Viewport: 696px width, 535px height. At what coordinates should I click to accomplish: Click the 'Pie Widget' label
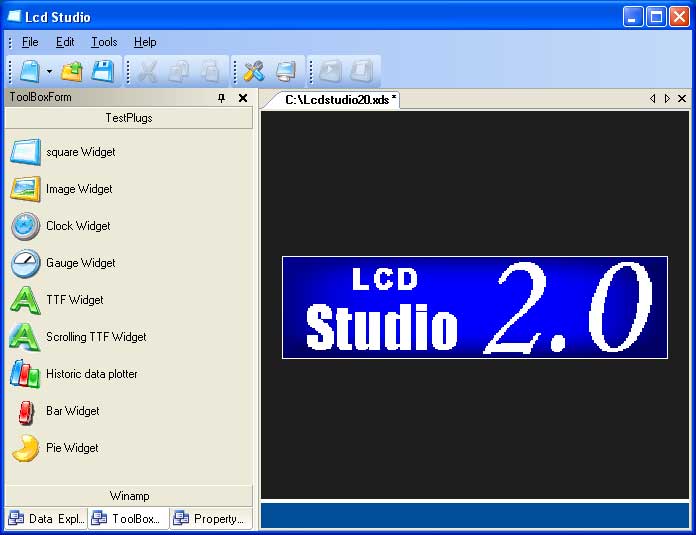click(x=72, y=448)
